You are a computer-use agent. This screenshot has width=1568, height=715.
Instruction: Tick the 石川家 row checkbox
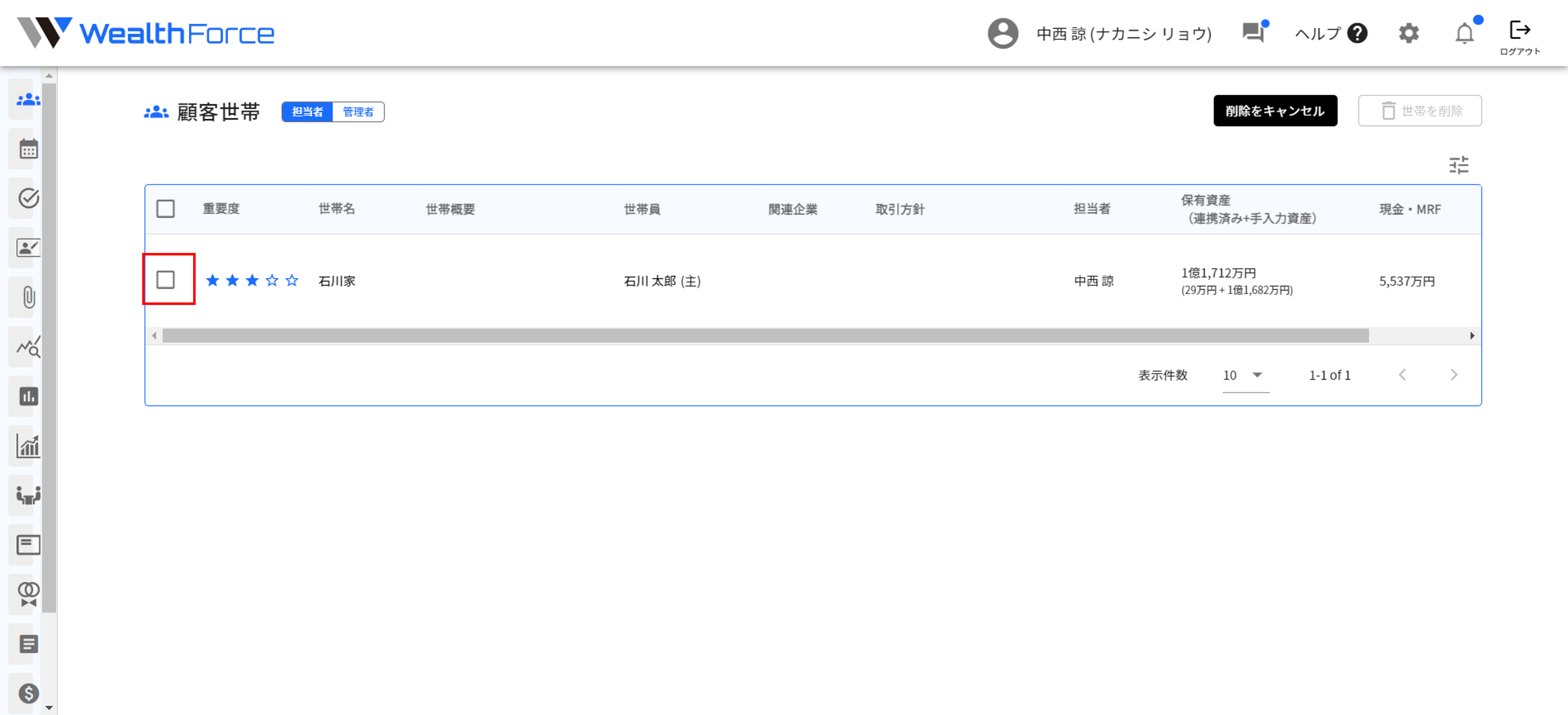pyautogui.click(x=166, y=280)
